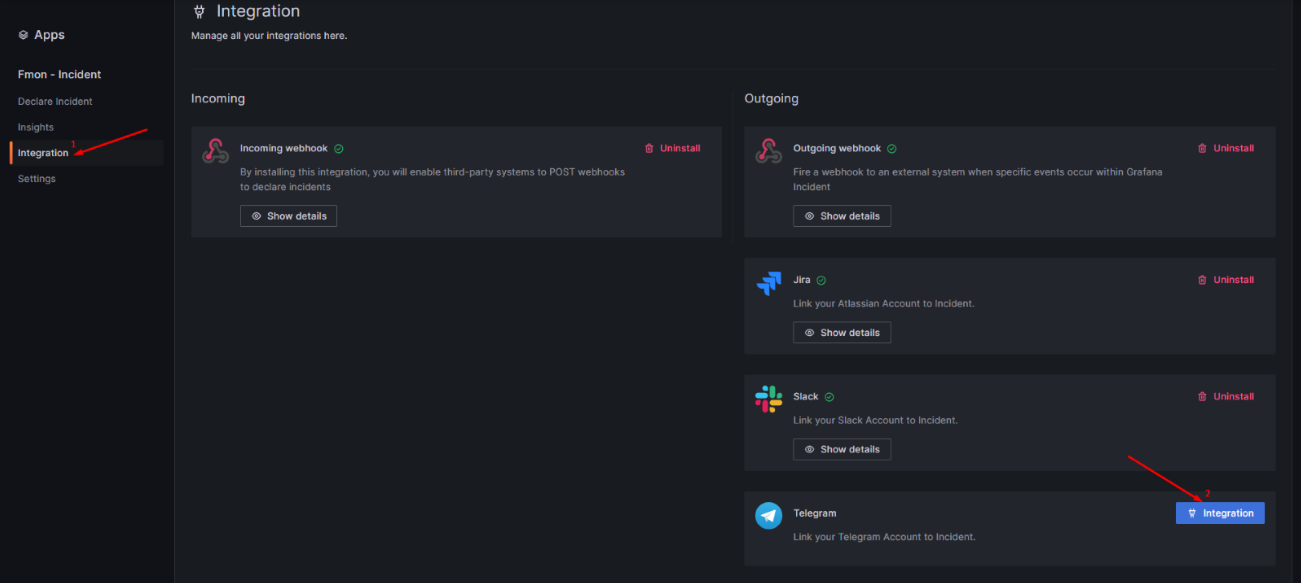Show details for Incoming webhook
The height and width of the screenshot is (583, 1301).
point(288,216)
